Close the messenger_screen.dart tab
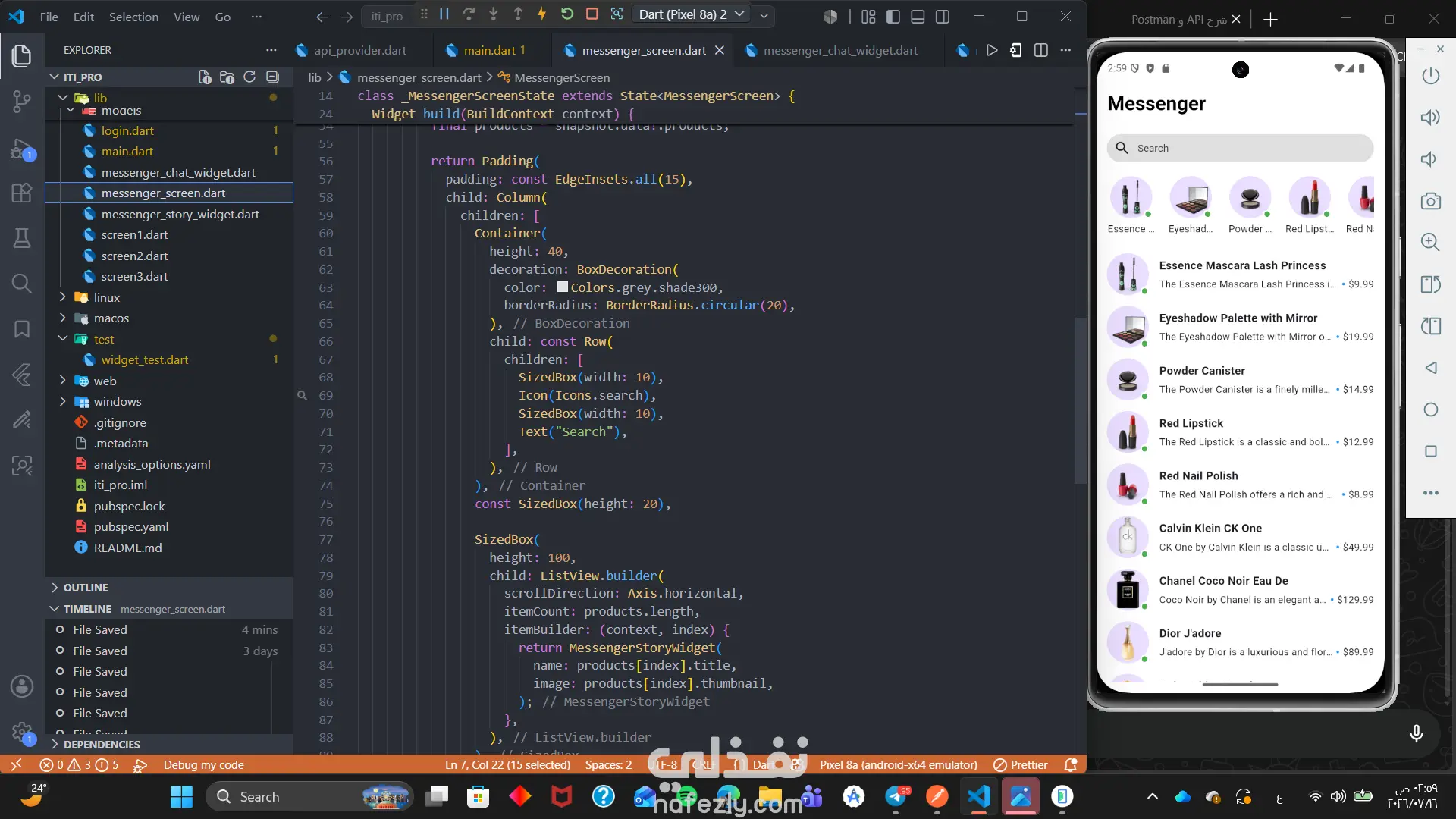This screenshot has height=819, width=1456. (720, 50)
